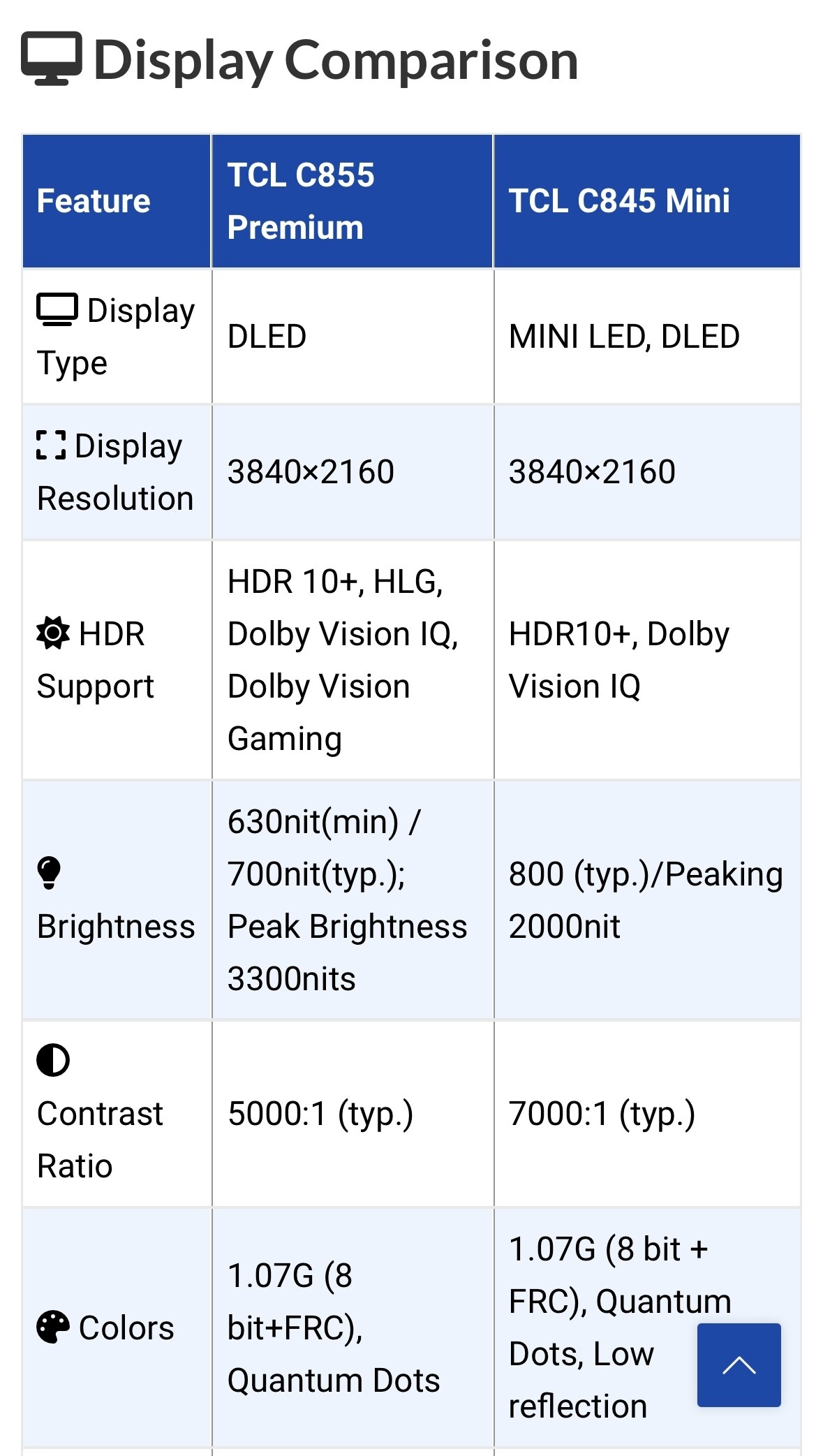Click the Display Comparison heading text
The width and height of the screenshot is (823, 1456).
tap(336, 61)
